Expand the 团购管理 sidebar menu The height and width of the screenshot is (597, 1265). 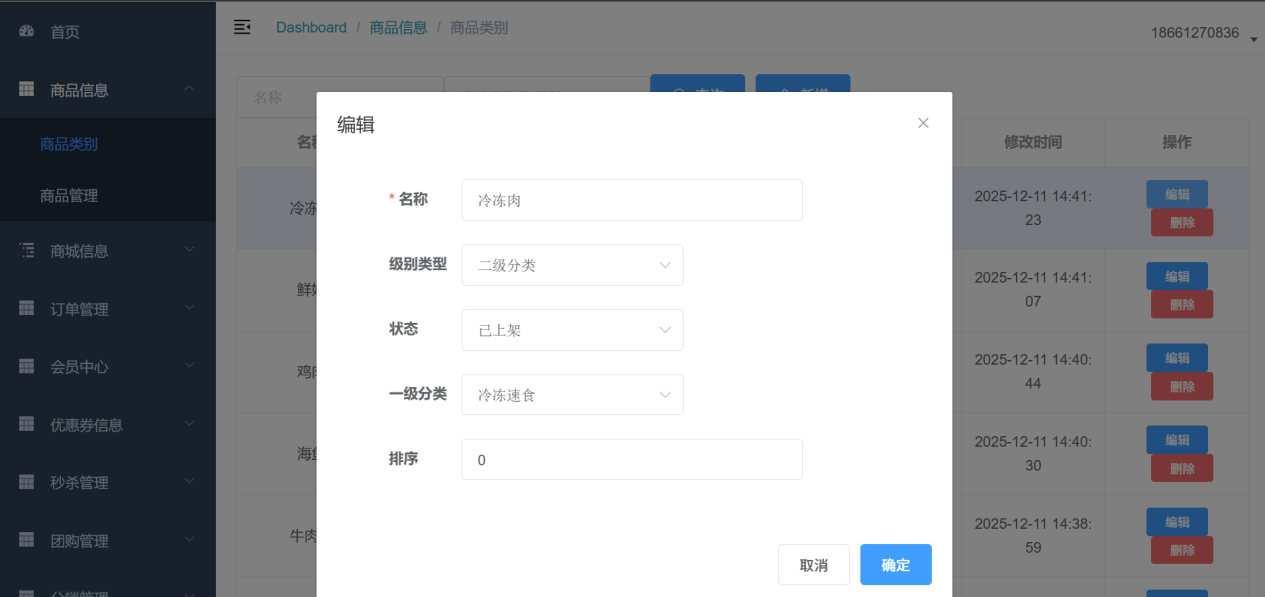pyautogui.click(x=108, y=541)
